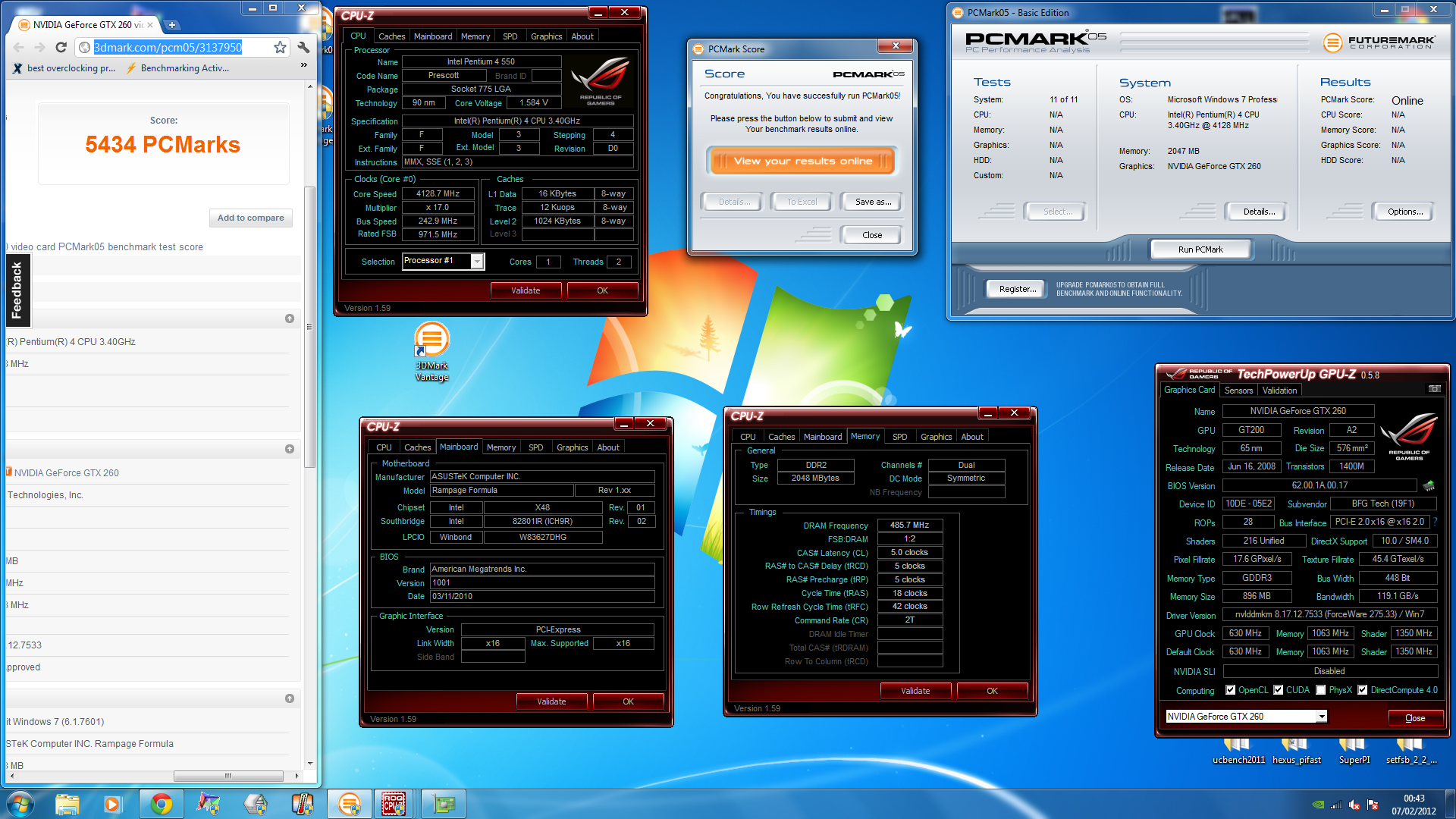Click the Chrome vertical scrollbar thumb
The image size is (1456, 819).
click(309, 326)
